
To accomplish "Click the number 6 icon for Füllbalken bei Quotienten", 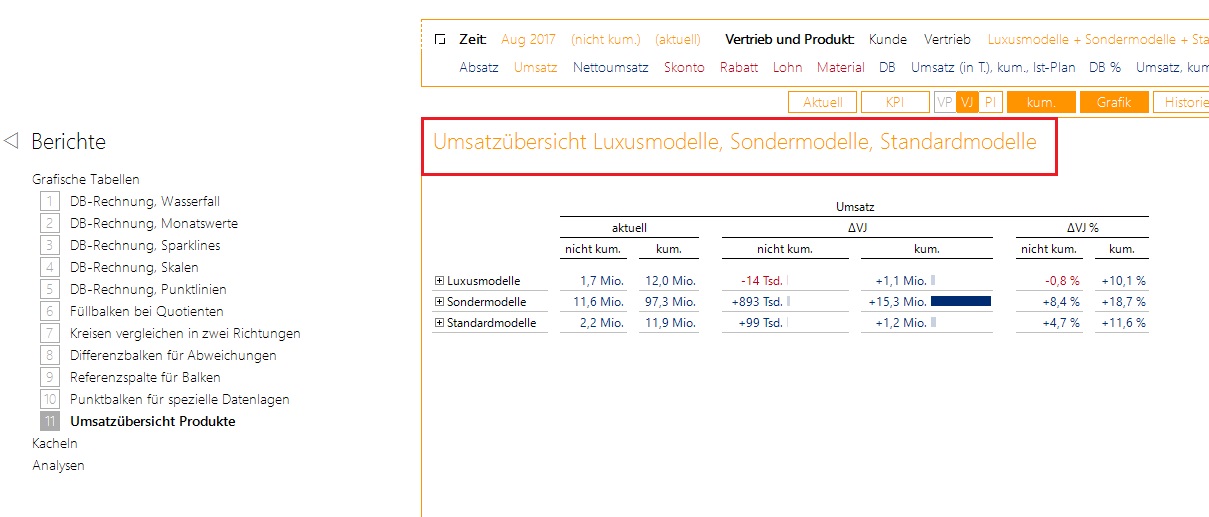I will pos(49,312).
